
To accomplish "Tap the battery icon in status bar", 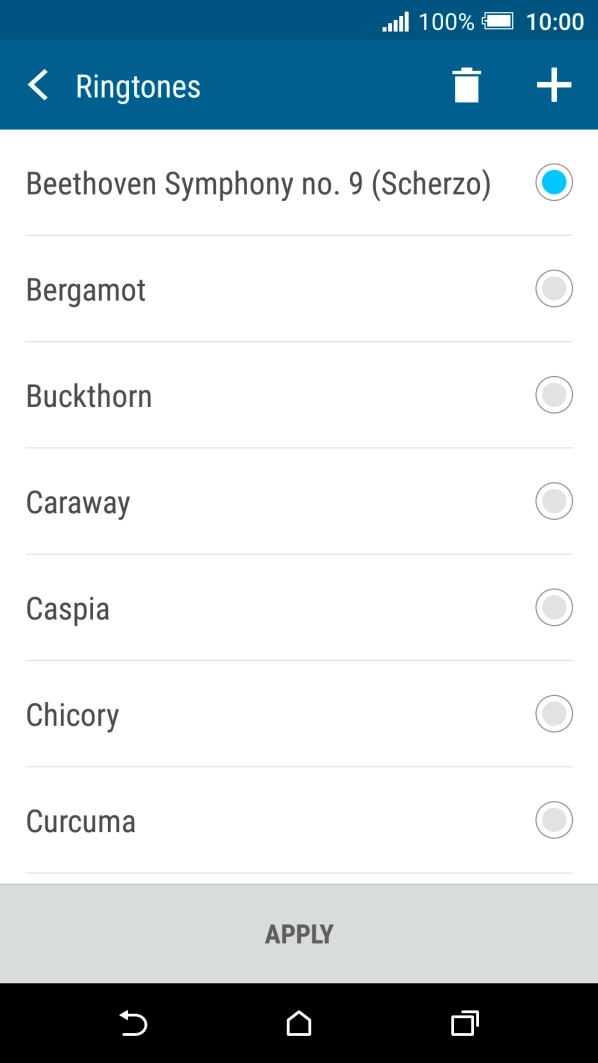I will click(x=498, y=22).
